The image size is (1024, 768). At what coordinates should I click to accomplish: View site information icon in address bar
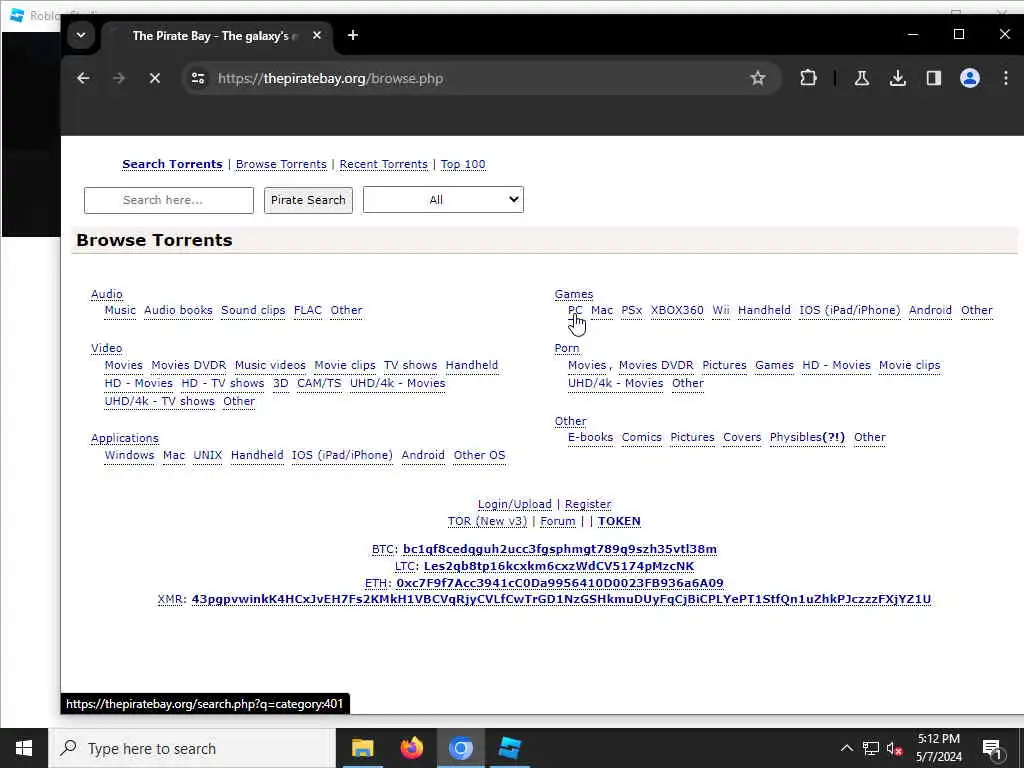click(198, 78)
